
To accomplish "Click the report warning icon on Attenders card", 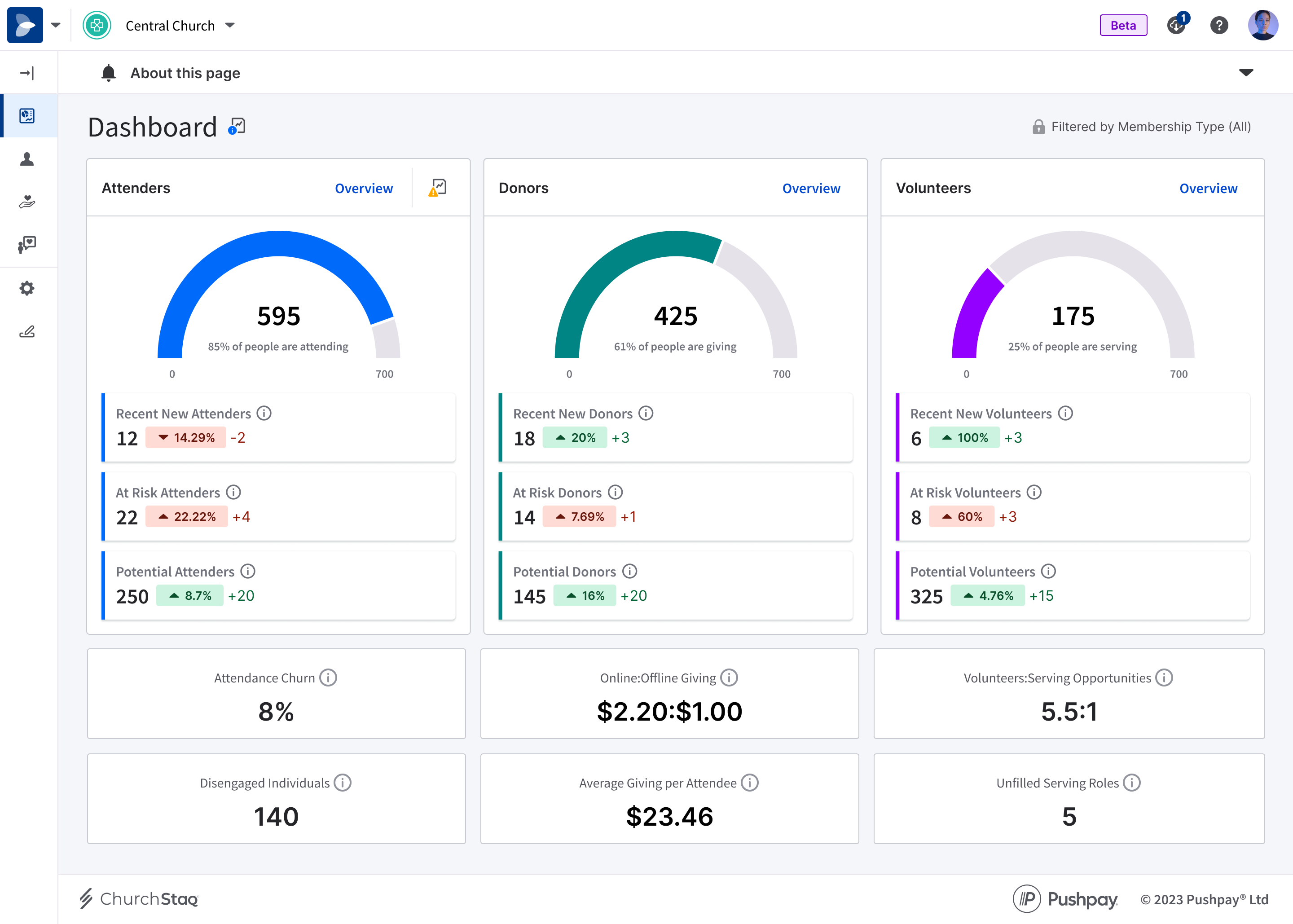I will click(438, 187).
